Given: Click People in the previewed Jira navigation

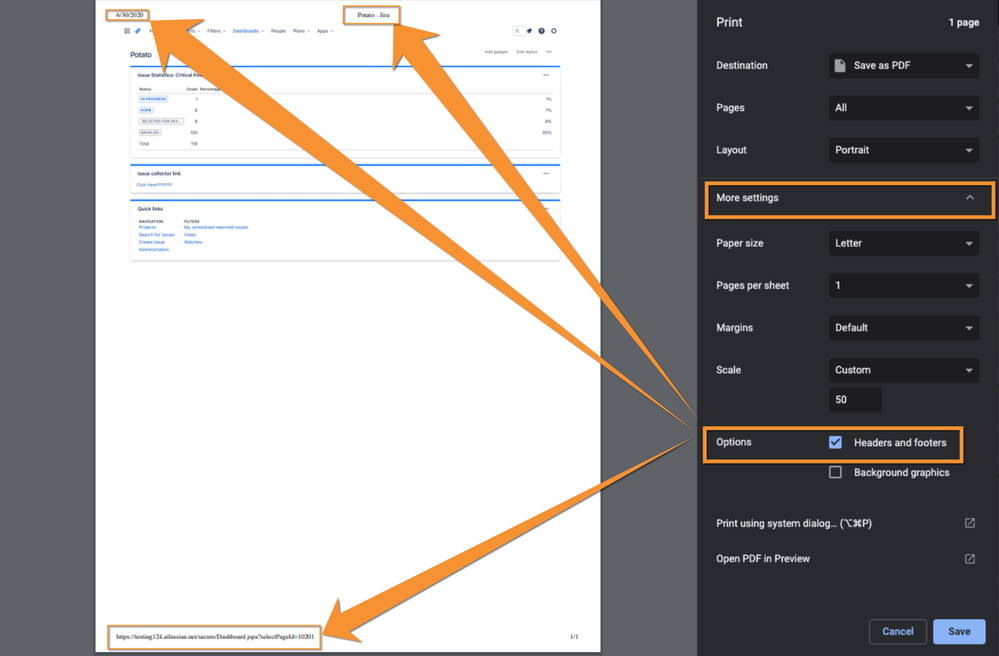Looking at the screenshot, I should (278, 31).
